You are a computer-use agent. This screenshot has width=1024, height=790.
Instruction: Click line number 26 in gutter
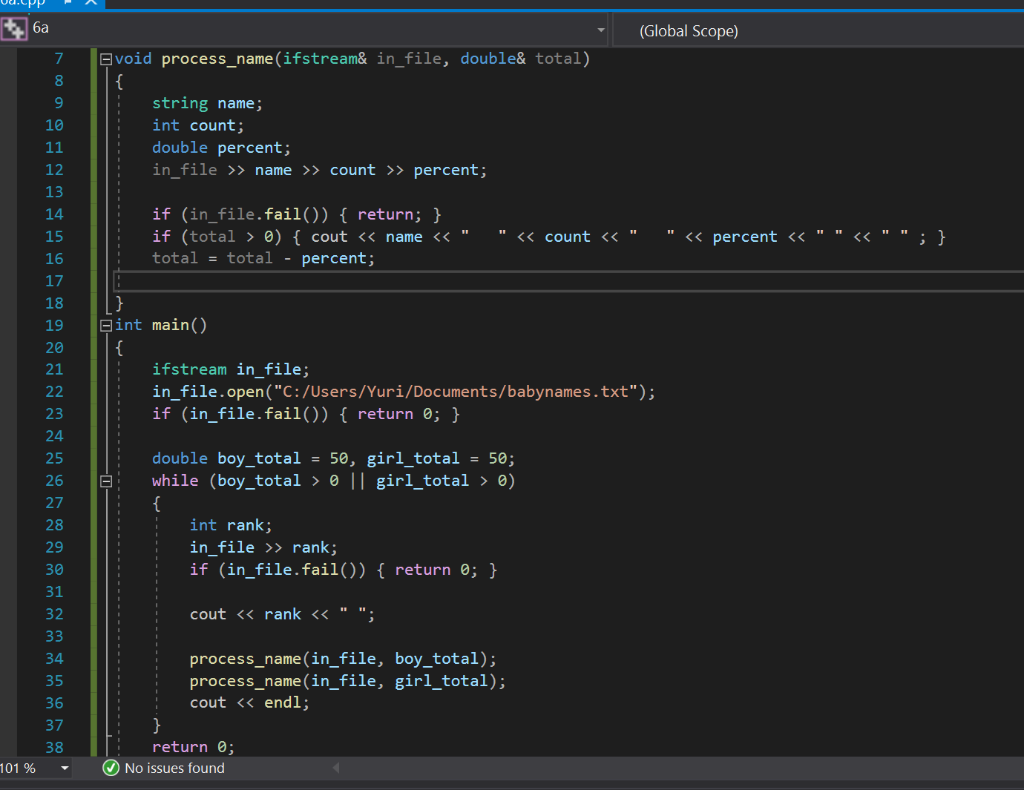54,481
